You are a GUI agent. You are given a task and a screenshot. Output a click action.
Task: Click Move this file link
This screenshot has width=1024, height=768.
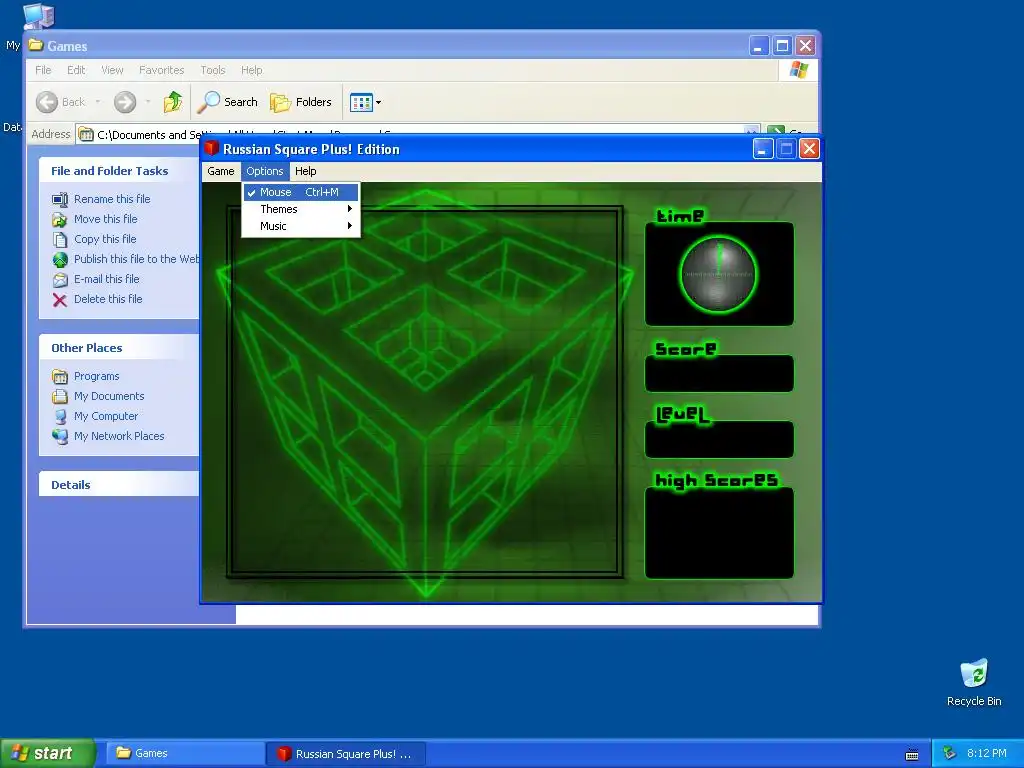pos(106,219)
